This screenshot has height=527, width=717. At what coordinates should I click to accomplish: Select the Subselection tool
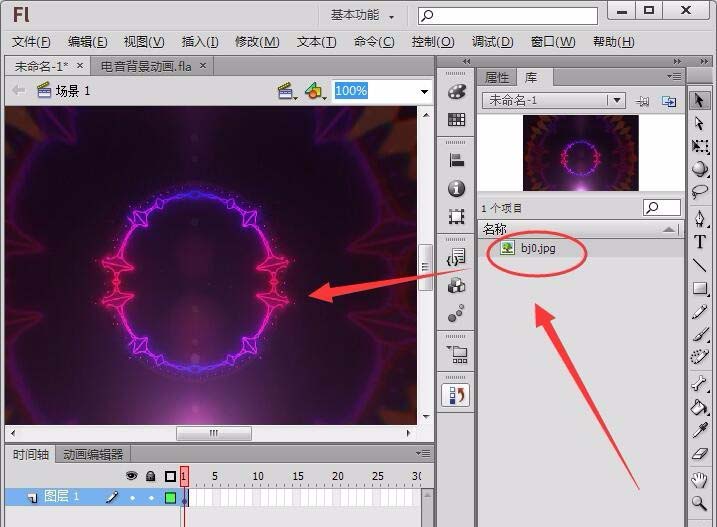point(699,123)
